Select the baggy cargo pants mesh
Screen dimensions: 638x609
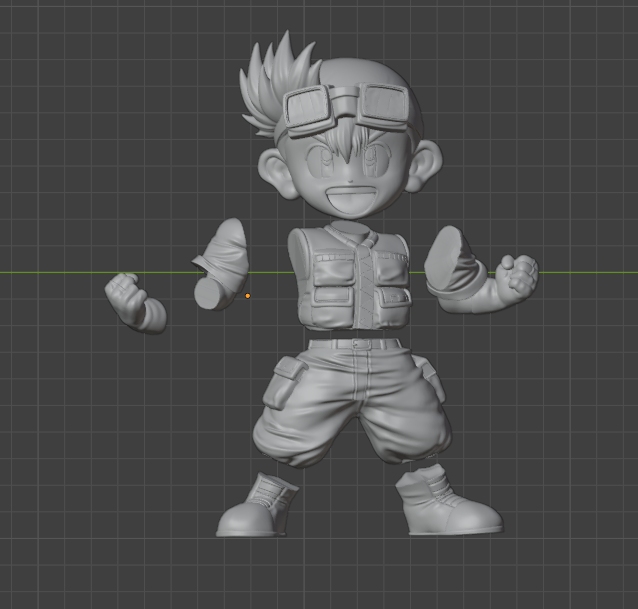click(352, 403)
